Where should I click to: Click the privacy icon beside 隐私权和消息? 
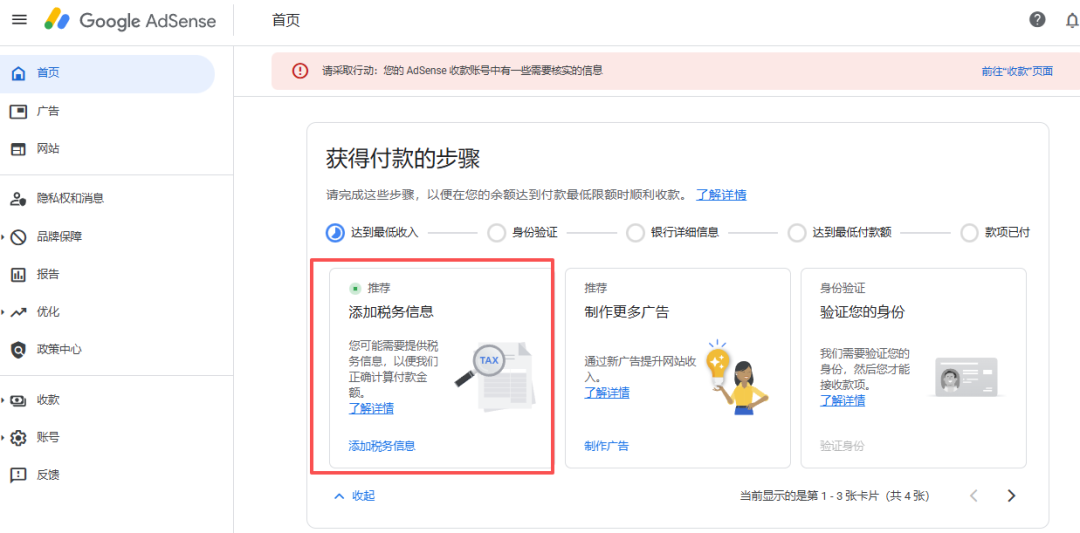(x=18, y=199)
